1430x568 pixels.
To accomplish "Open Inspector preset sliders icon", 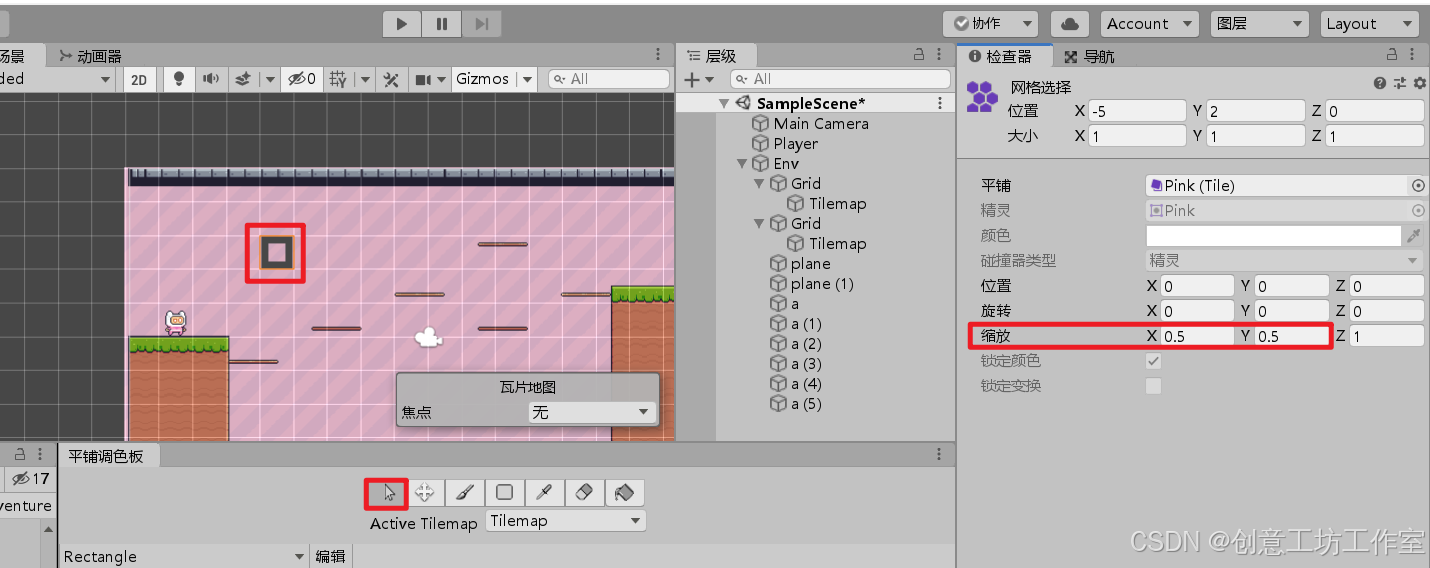I will pos(1399,84).
